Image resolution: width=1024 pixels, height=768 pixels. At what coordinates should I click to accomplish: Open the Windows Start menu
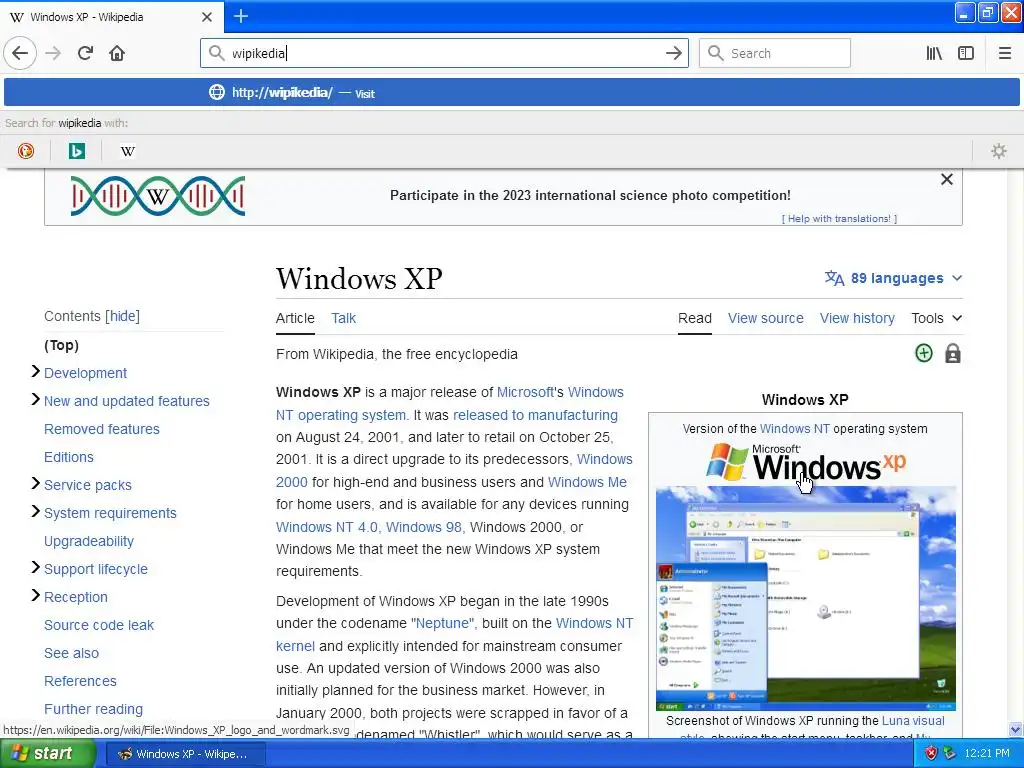click(48, 753)
